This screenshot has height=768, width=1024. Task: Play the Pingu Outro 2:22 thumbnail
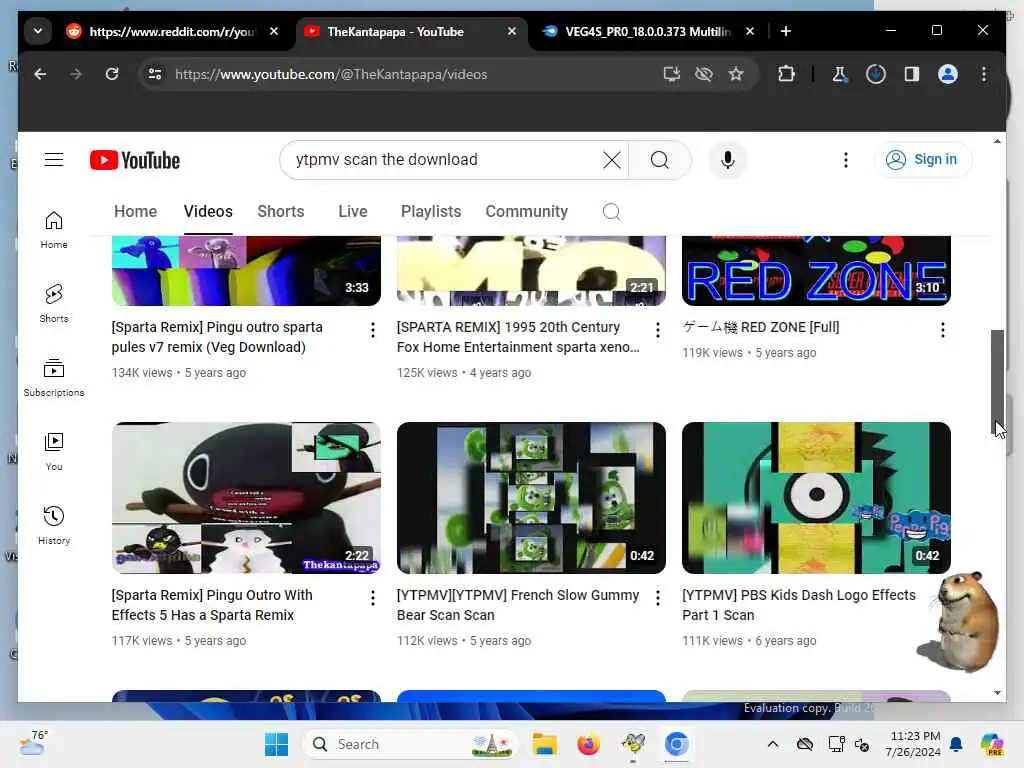[x=246, y=498]
